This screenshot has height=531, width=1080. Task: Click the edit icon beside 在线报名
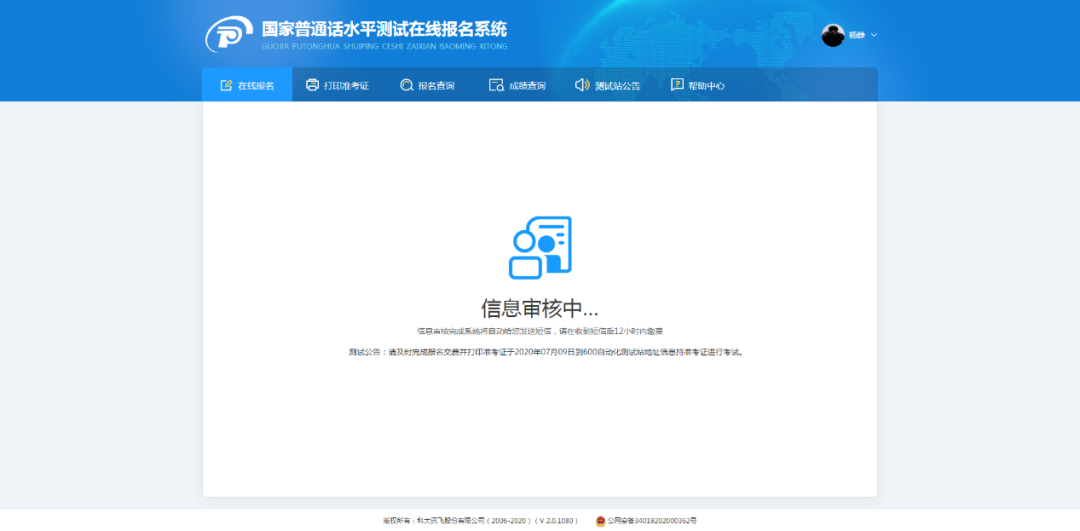(226, 85)
